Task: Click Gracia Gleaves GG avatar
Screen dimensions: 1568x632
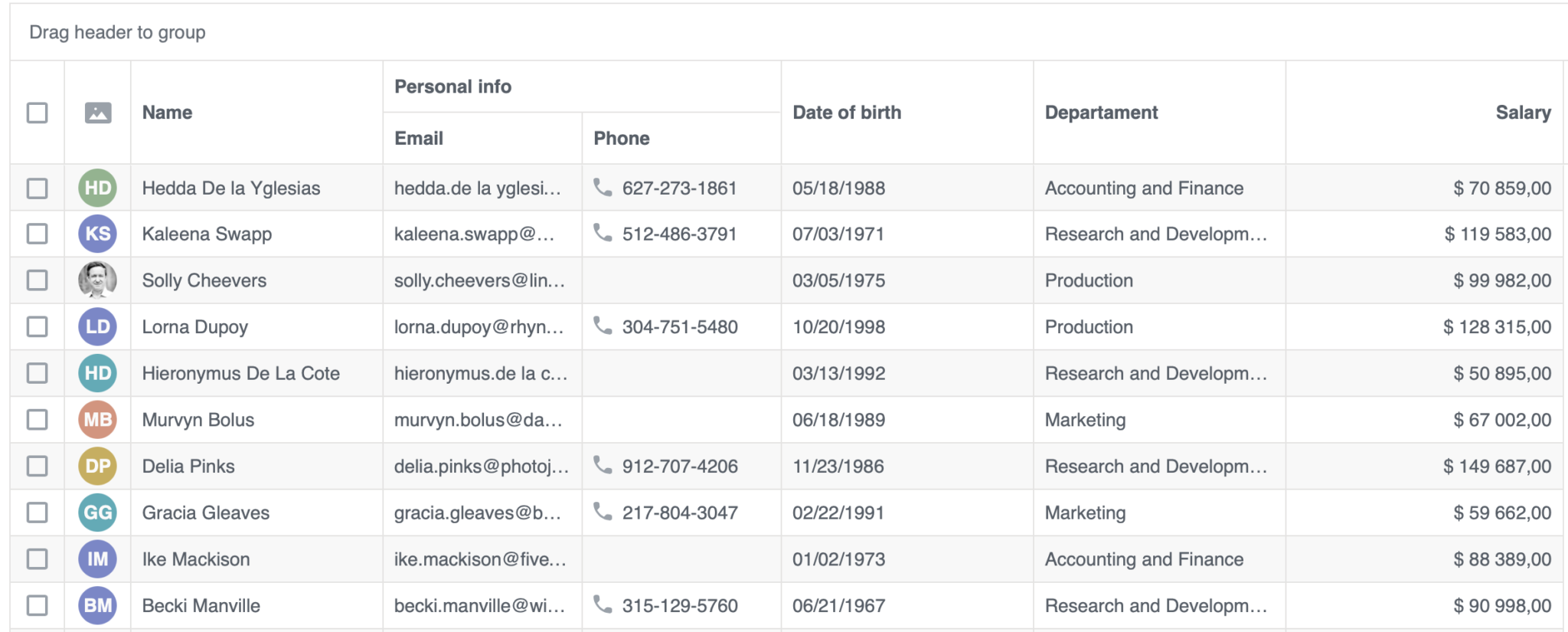Action: point(97,512)
